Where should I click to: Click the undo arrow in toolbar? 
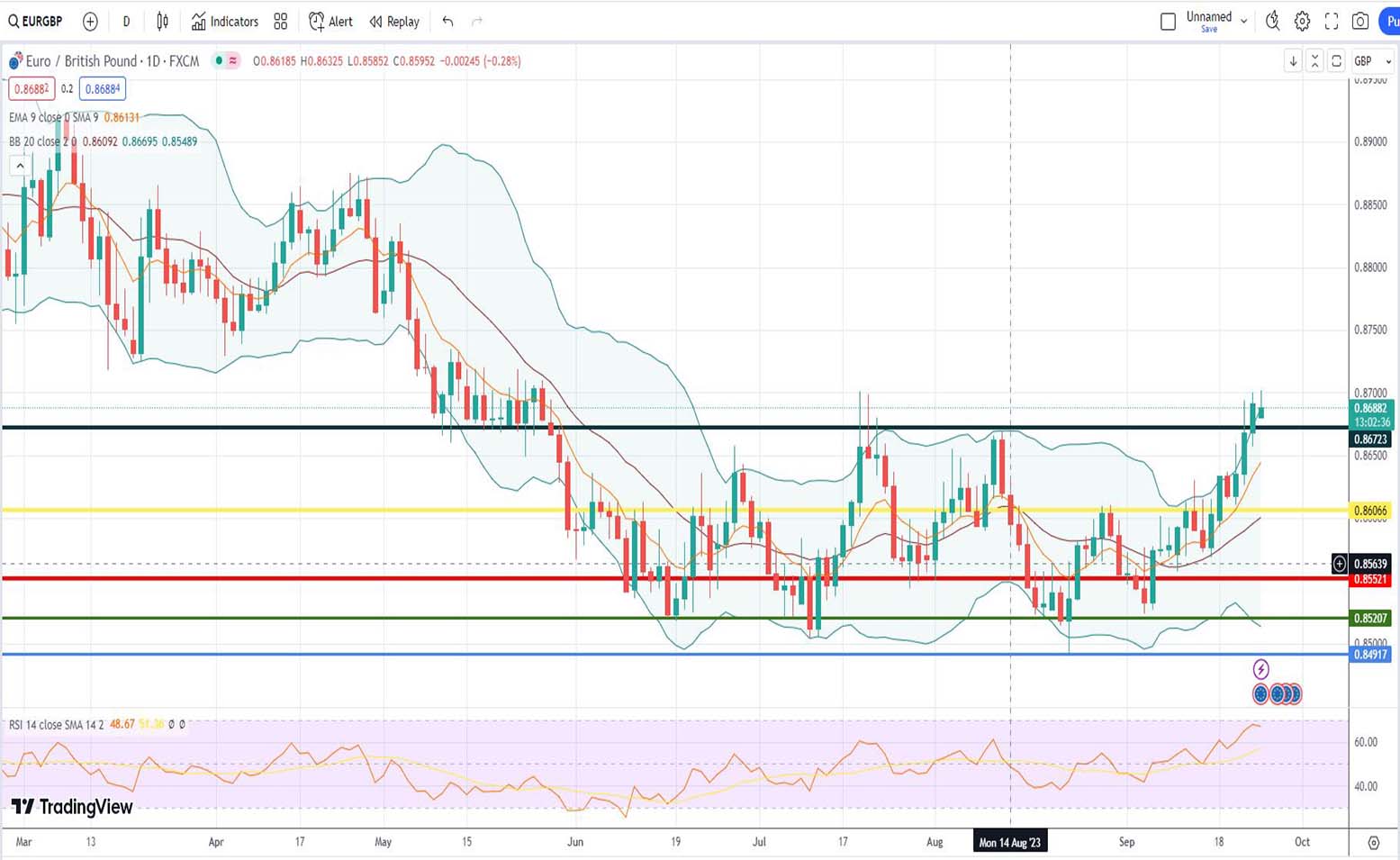coord(447,22)
